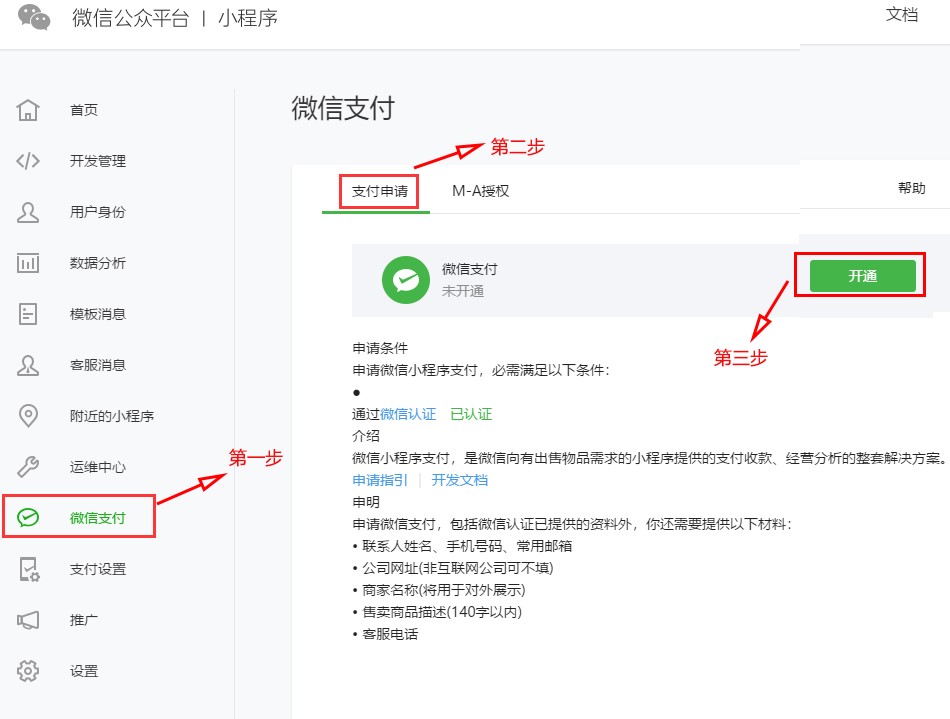
Task: Open the 申请指引 link
Action: 380,480
